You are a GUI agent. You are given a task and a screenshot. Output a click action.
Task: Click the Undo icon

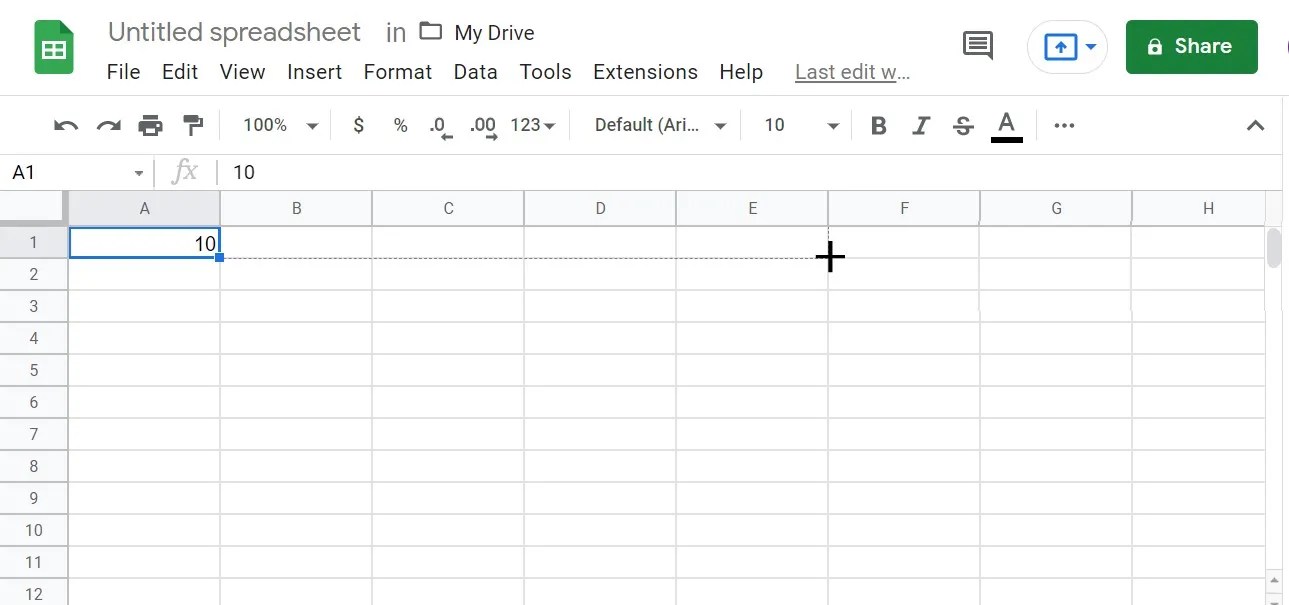tap(64, 125)
